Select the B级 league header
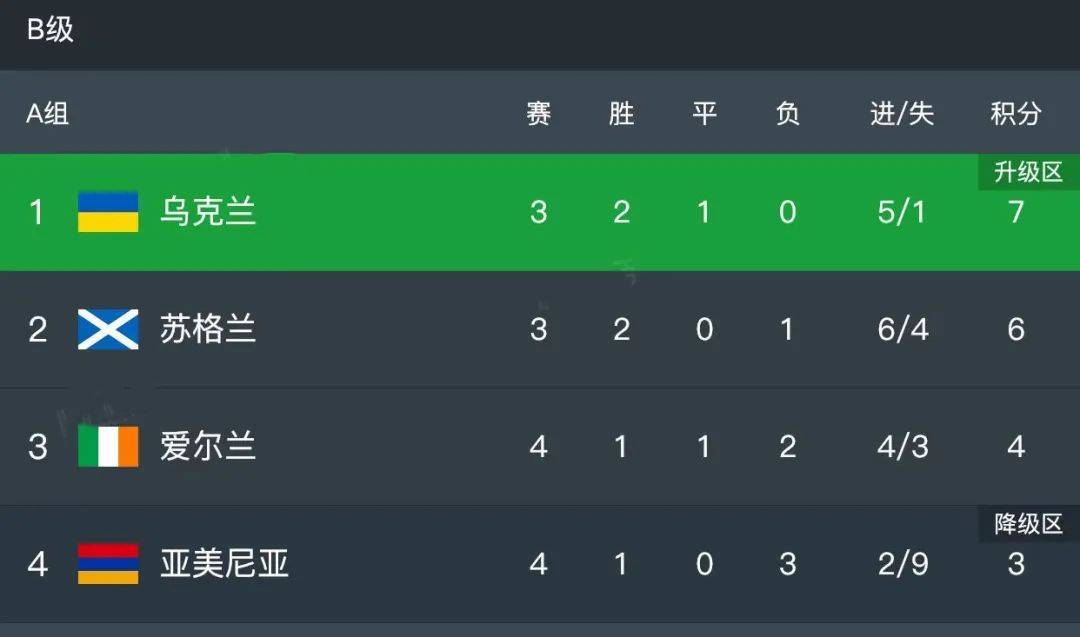1080x637 pixels. (50, 30)
